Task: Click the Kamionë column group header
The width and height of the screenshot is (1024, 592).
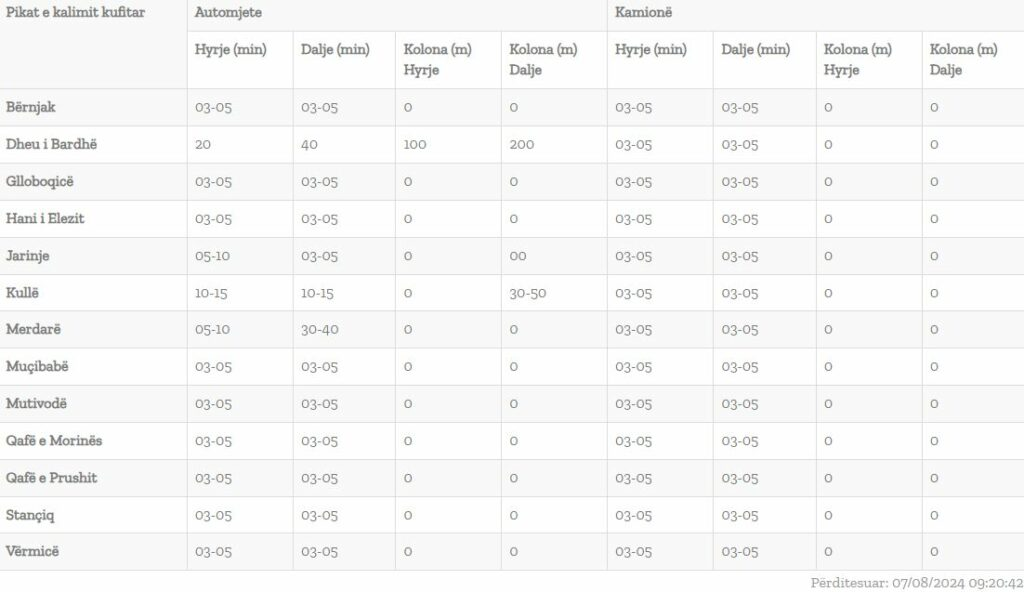Action: [x=644, y=13]
